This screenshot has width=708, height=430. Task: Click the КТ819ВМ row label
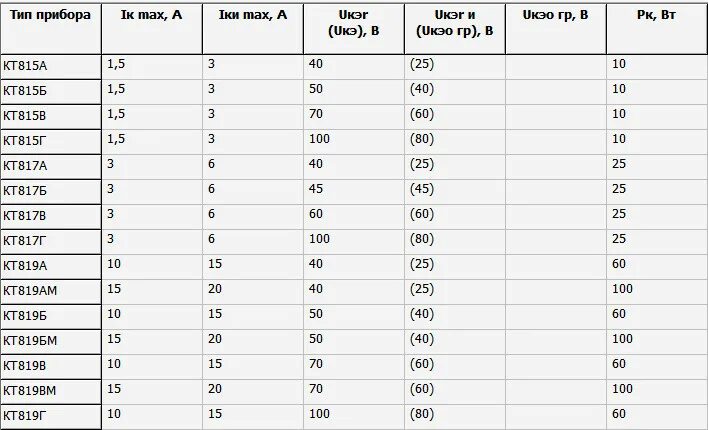[x=50, y=392]
